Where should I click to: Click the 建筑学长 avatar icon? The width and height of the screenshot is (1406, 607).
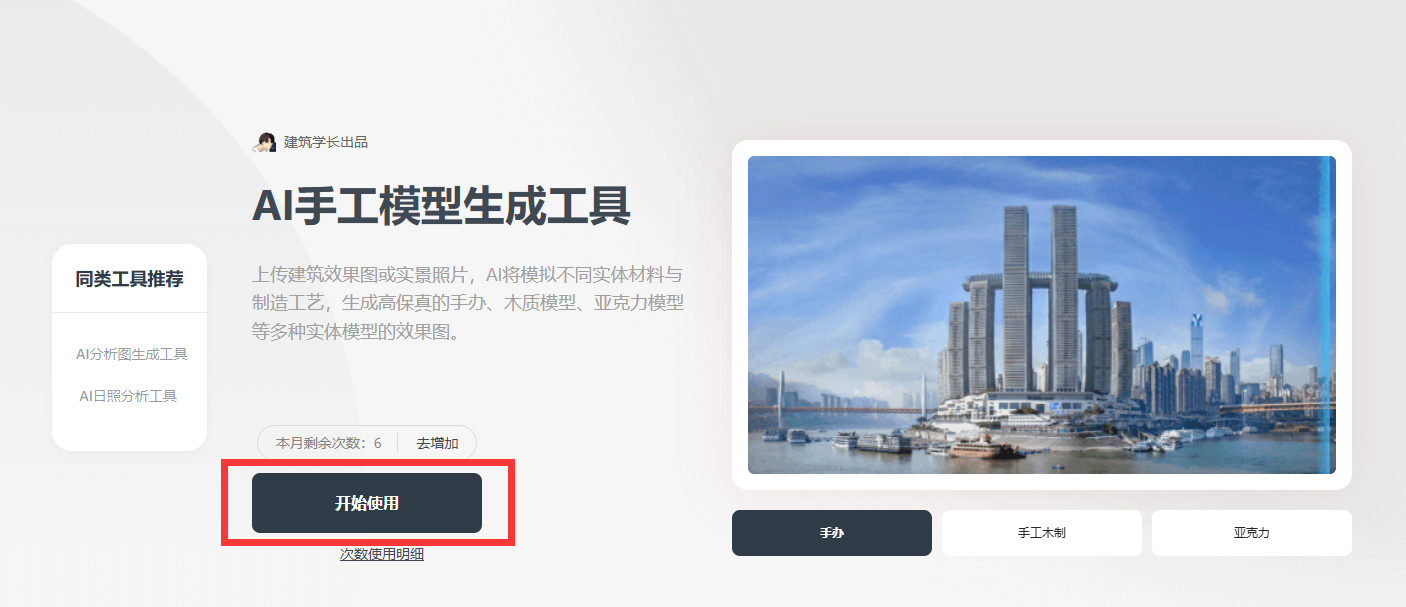coord(265,142)
